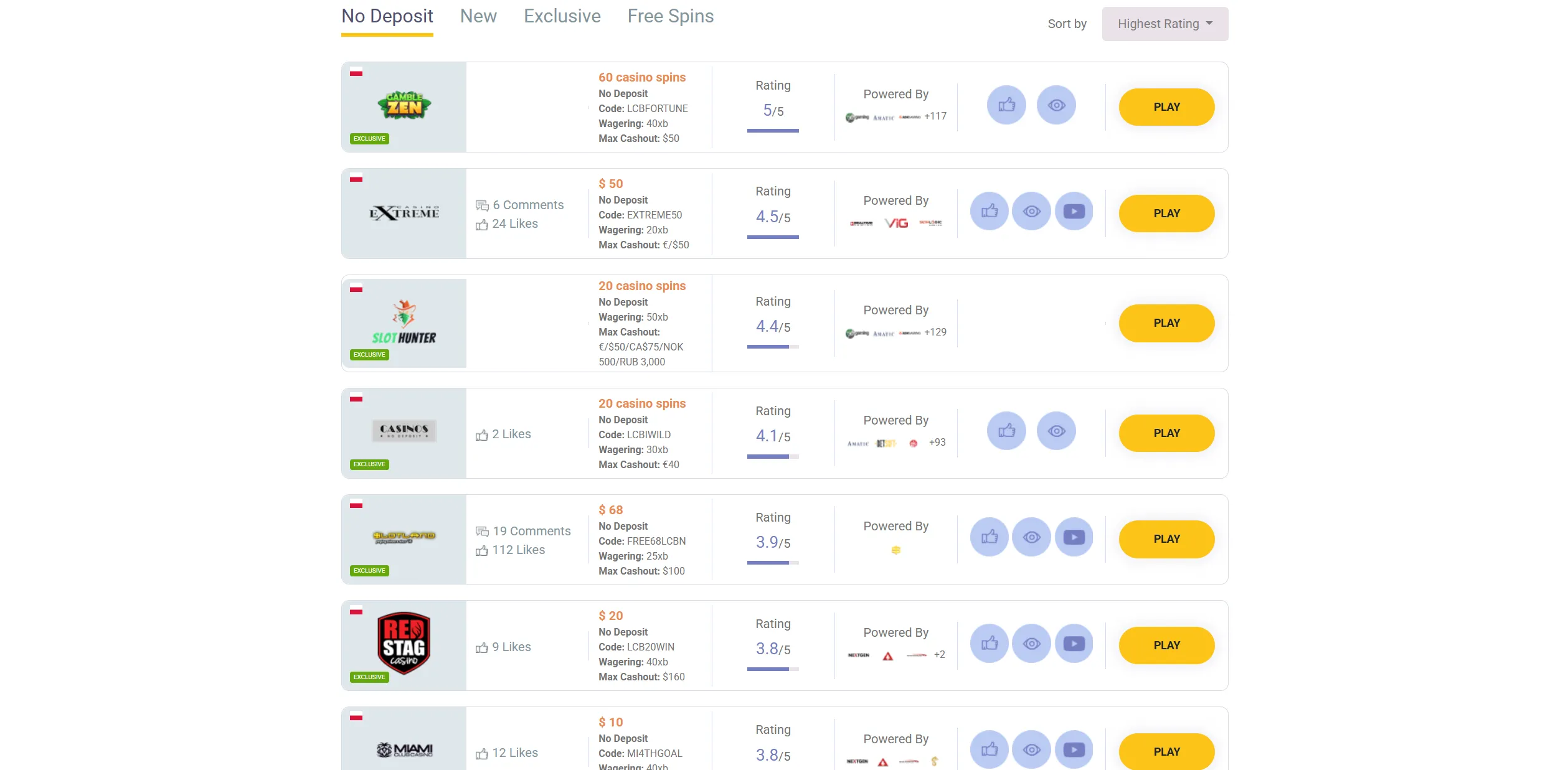
Task: Open 19 Comments on Slotland
Action: 523,531
